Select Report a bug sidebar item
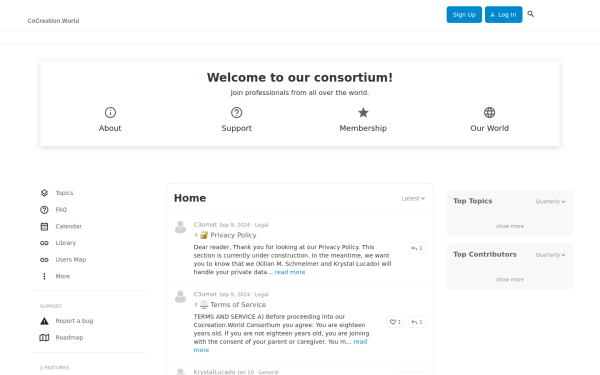The width and height of the screenshot is (600, 375). click(74, 321)
